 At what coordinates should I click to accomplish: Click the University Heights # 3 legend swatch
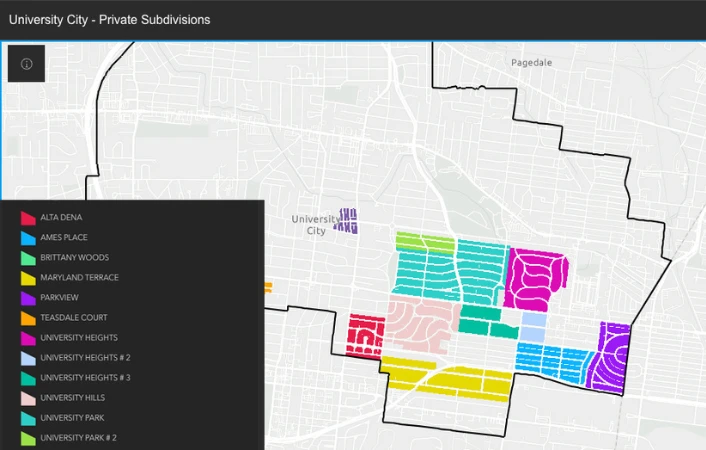(28, 378)
